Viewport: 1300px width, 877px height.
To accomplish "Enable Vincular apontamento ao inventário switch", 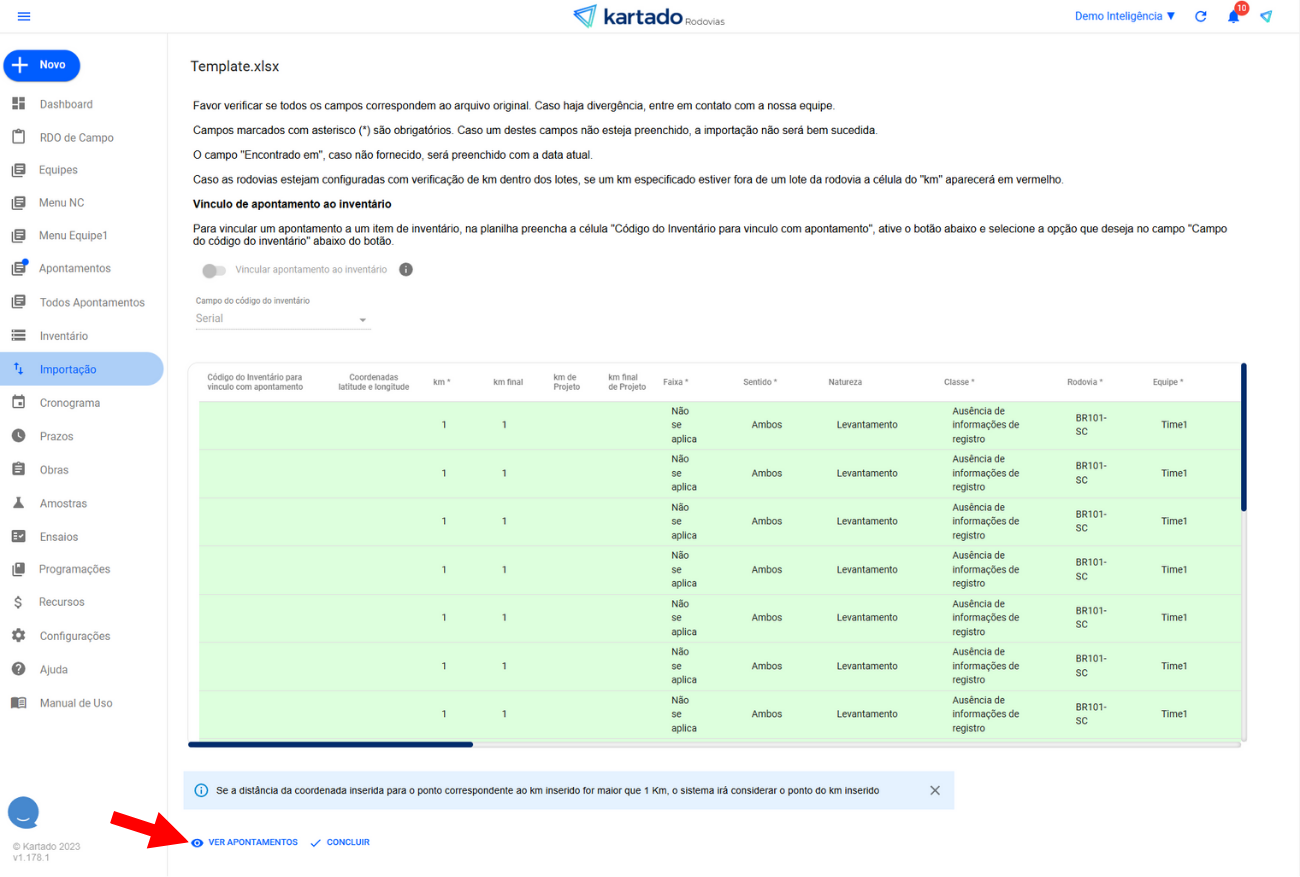I will tap(212, 270).
